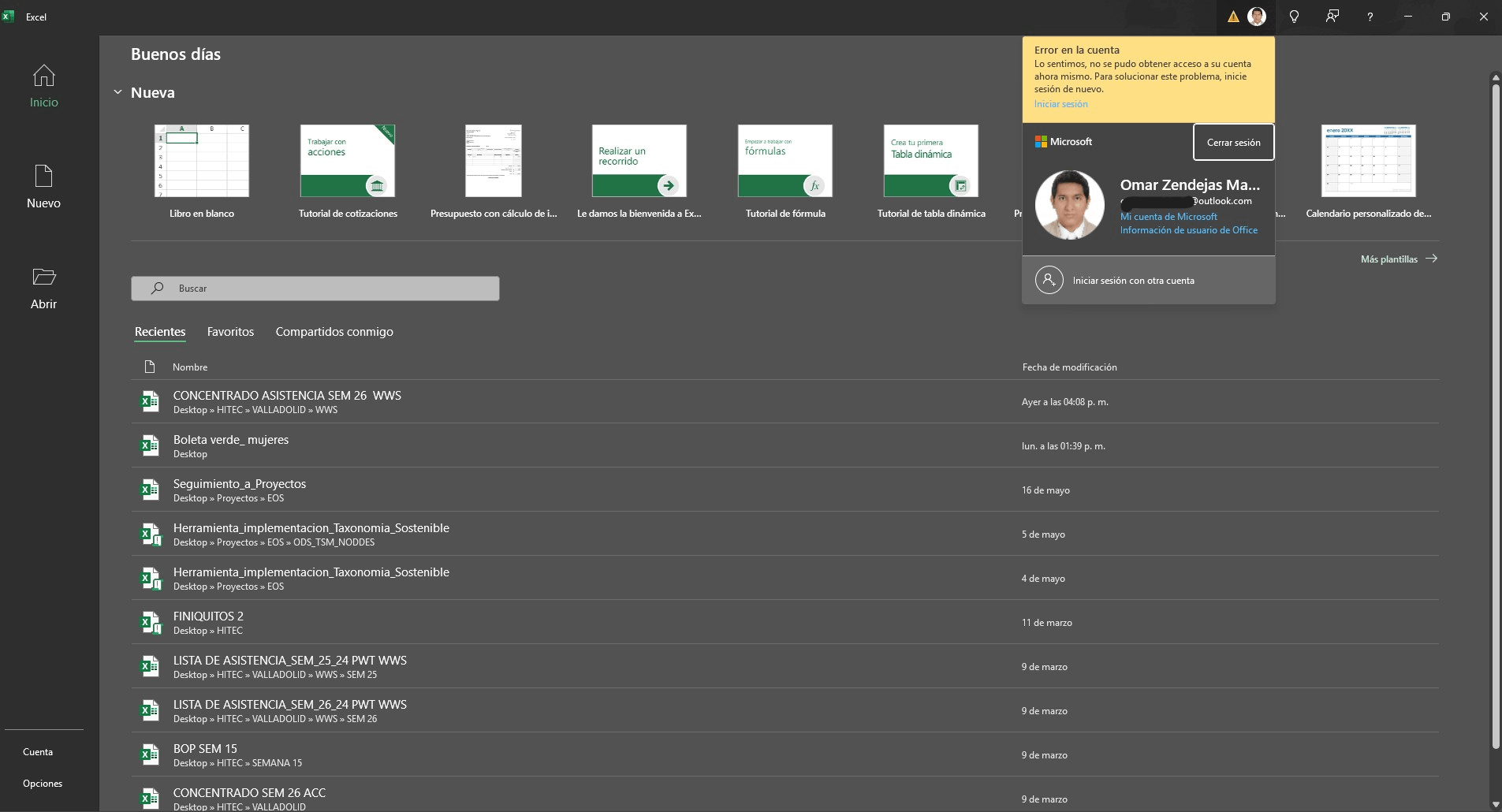Click the Excel file icon for Boleta verde_ mujeres
Viewport: 1502px width, 812px height.
coord(150,445)
